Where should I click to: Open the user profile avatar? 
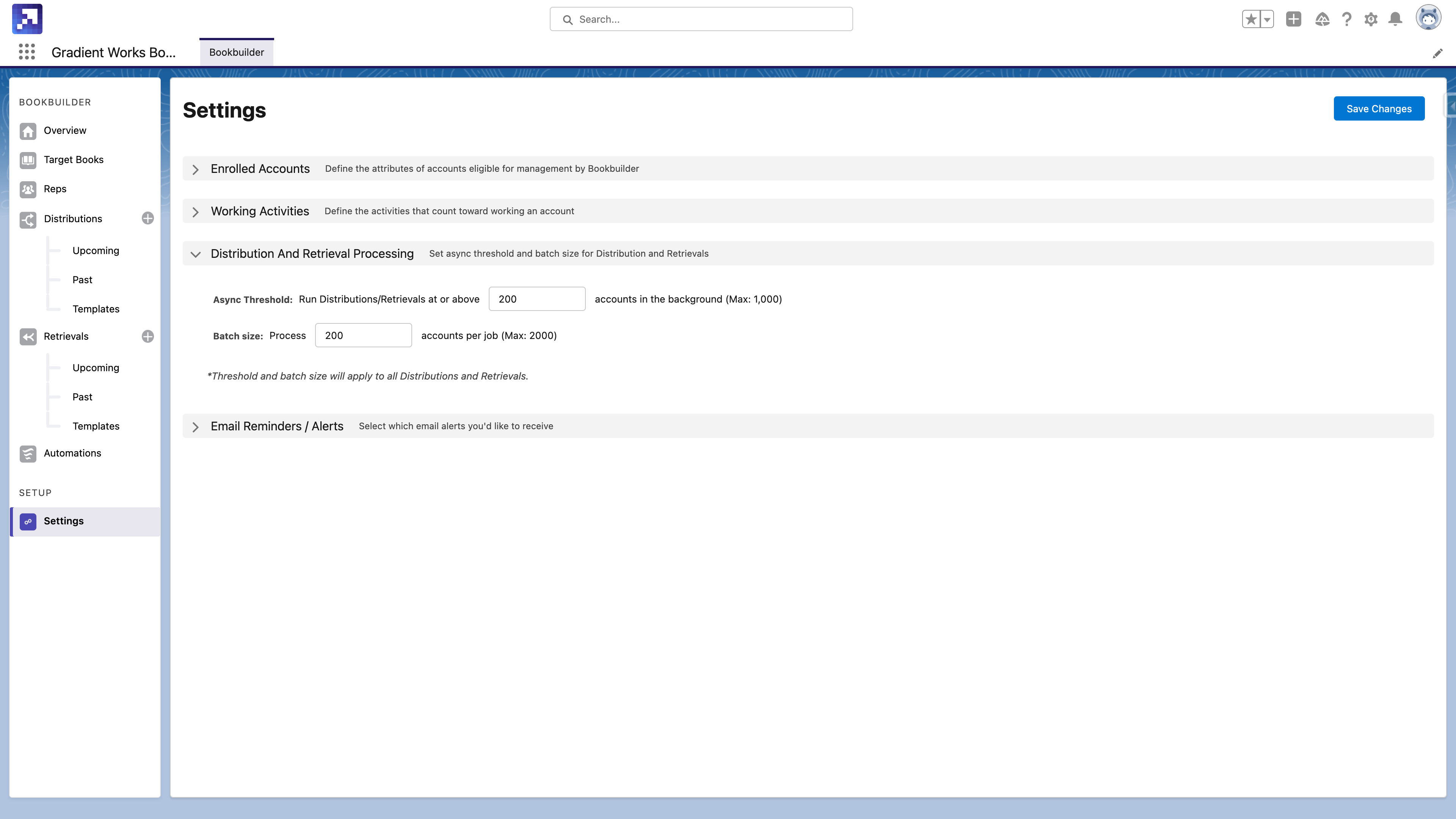pos(1428,17)
